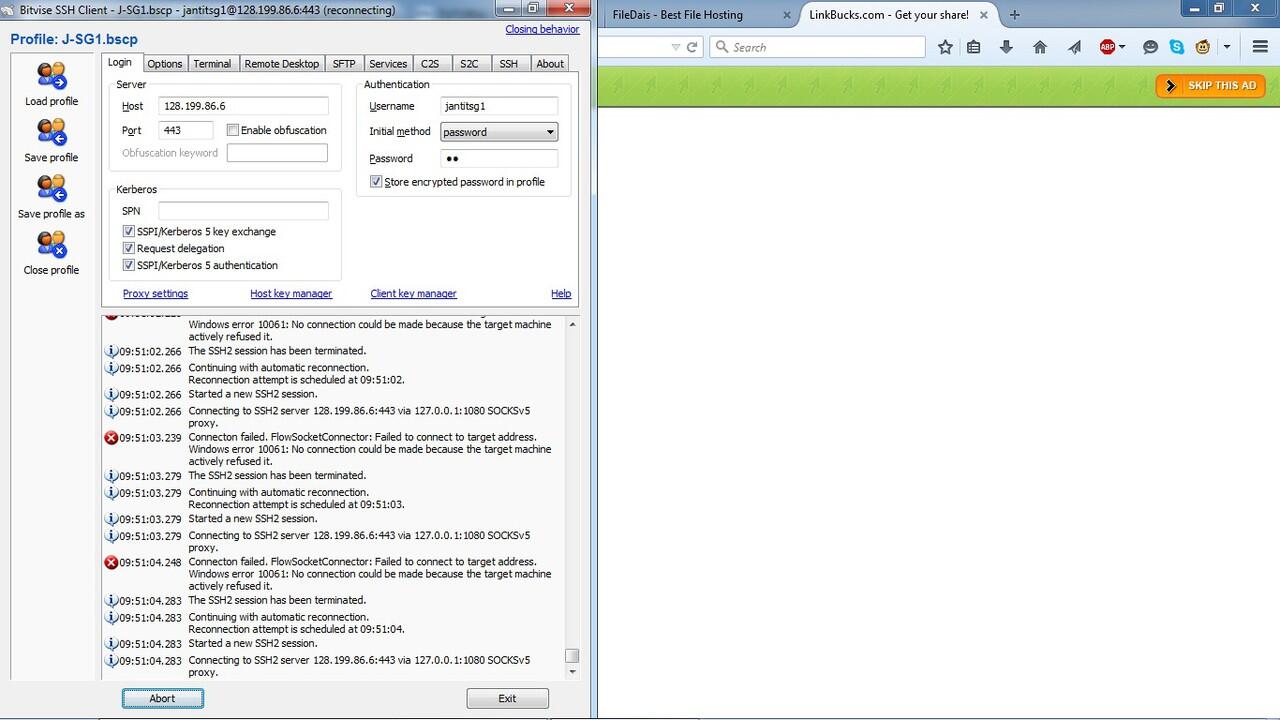Click the SPN input field
This screenshot has height=720, width=1280.
tap(243, 211)
